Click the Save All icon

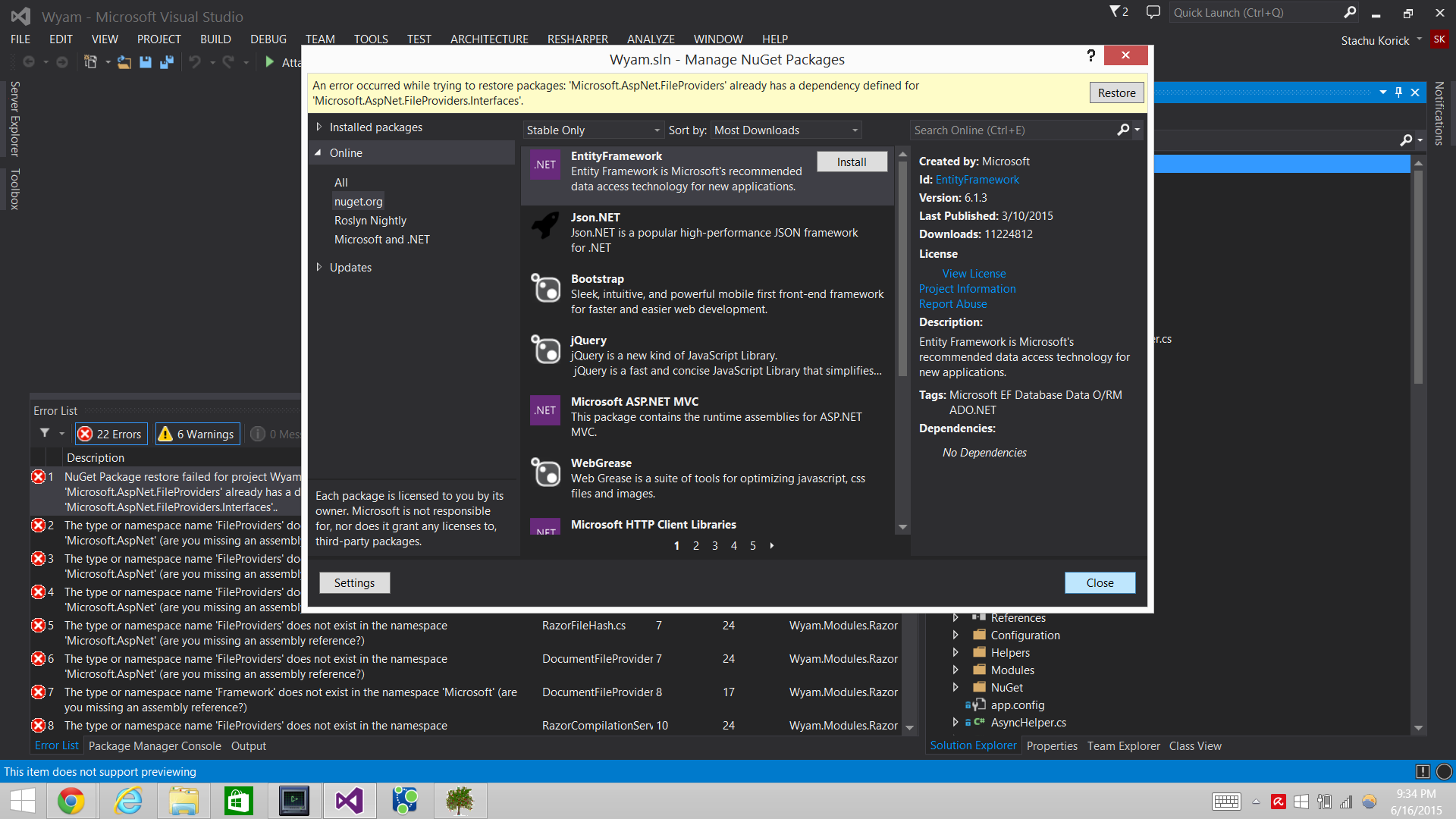click(x=167, y=62)
